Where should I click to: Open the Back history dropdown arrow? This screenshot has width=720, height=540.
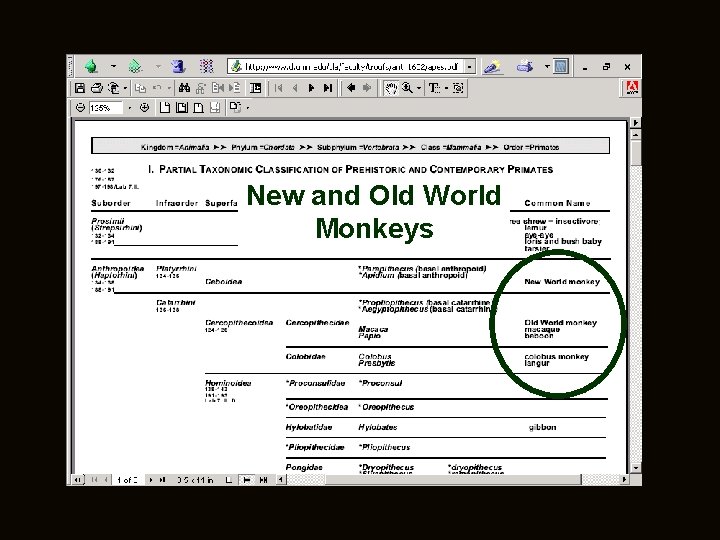pos(113,67)
